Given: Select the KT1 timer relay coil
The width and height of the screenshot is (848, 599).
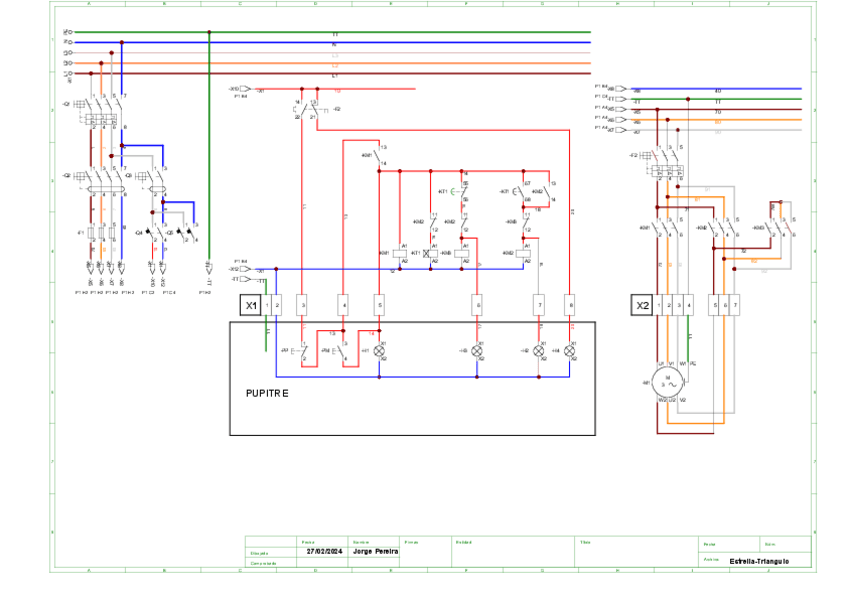Looking at the screenshot, I should tap(432, 253).
